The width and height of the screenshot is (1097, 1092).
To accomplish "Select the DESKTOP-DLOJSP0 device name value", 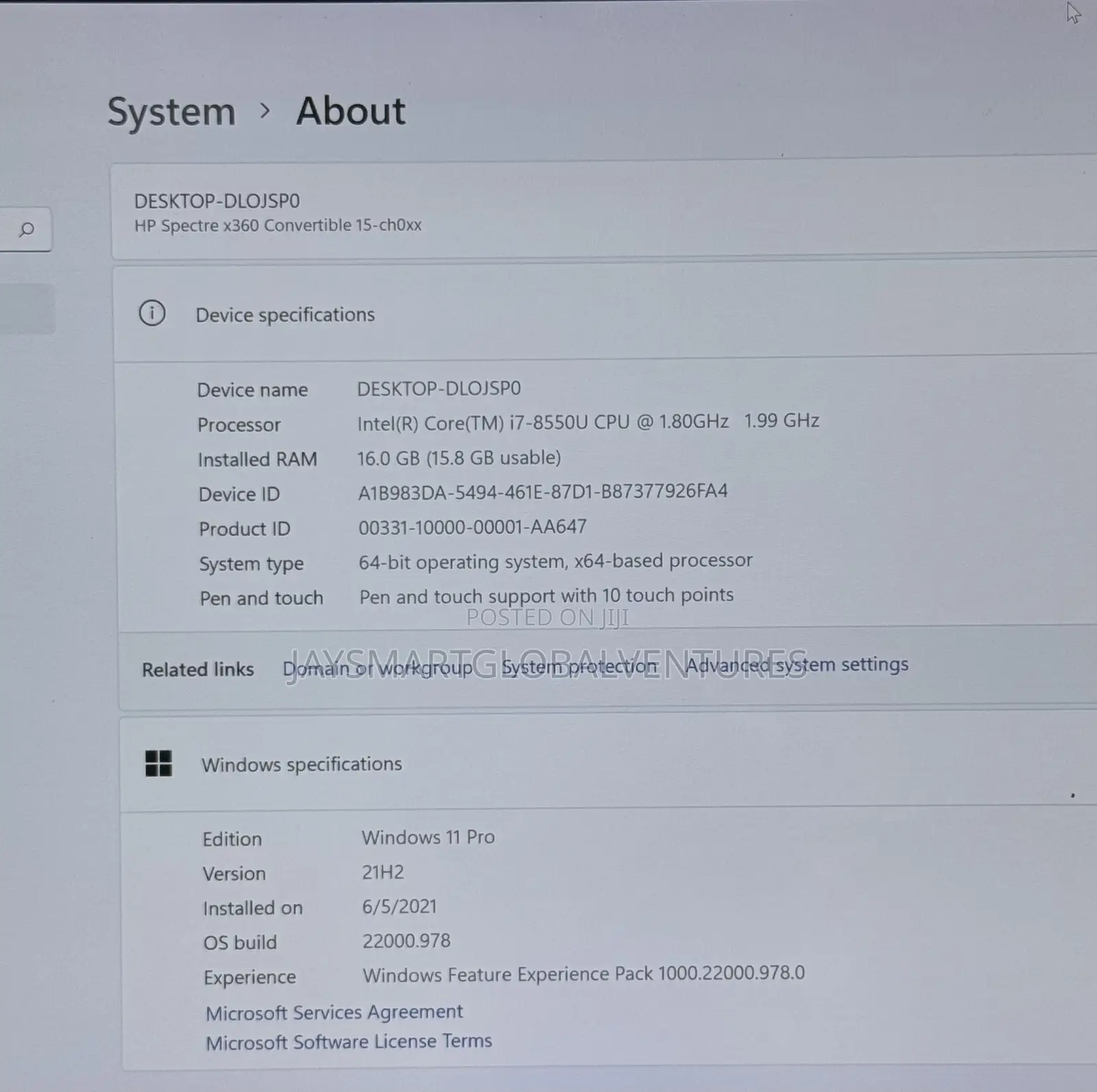I will coord(439,389).
